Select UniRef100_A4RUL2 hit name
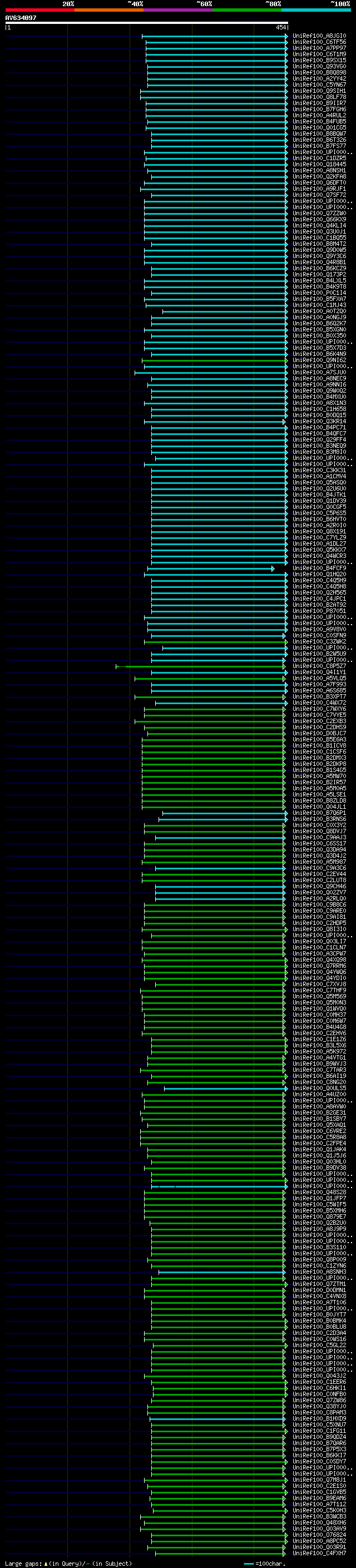The width and height of the screenshot is (356, 1568). pyautogui.click(x=319, y=115)
